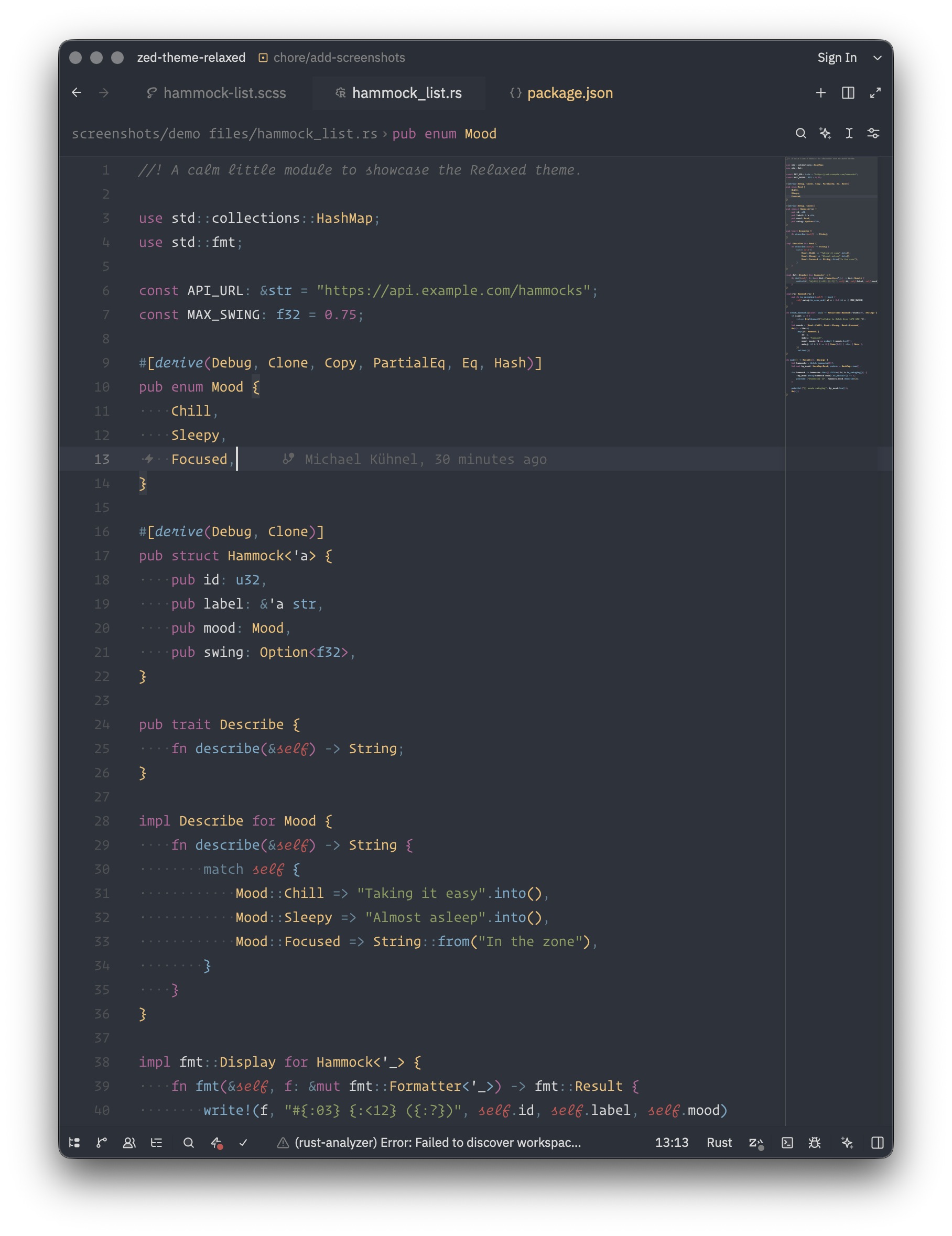Open language server status bolt icon
952x1236 pixels.
tap(216, 1142)
